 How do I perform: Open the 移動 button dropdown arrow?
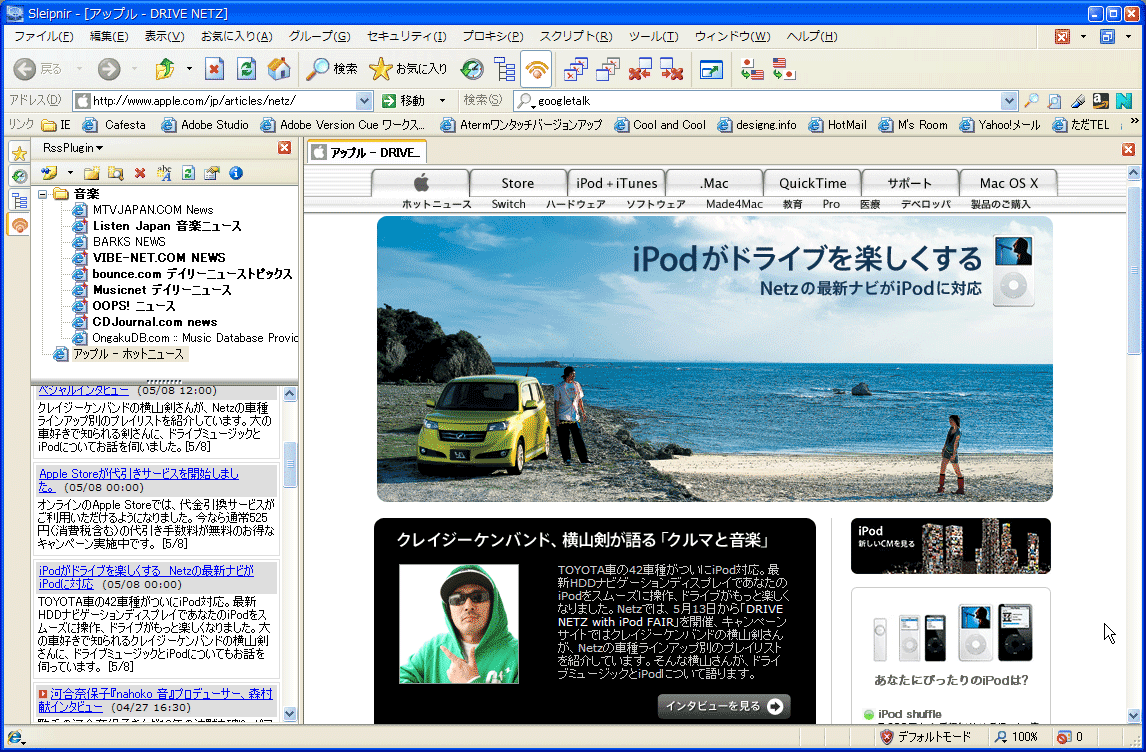442,101
